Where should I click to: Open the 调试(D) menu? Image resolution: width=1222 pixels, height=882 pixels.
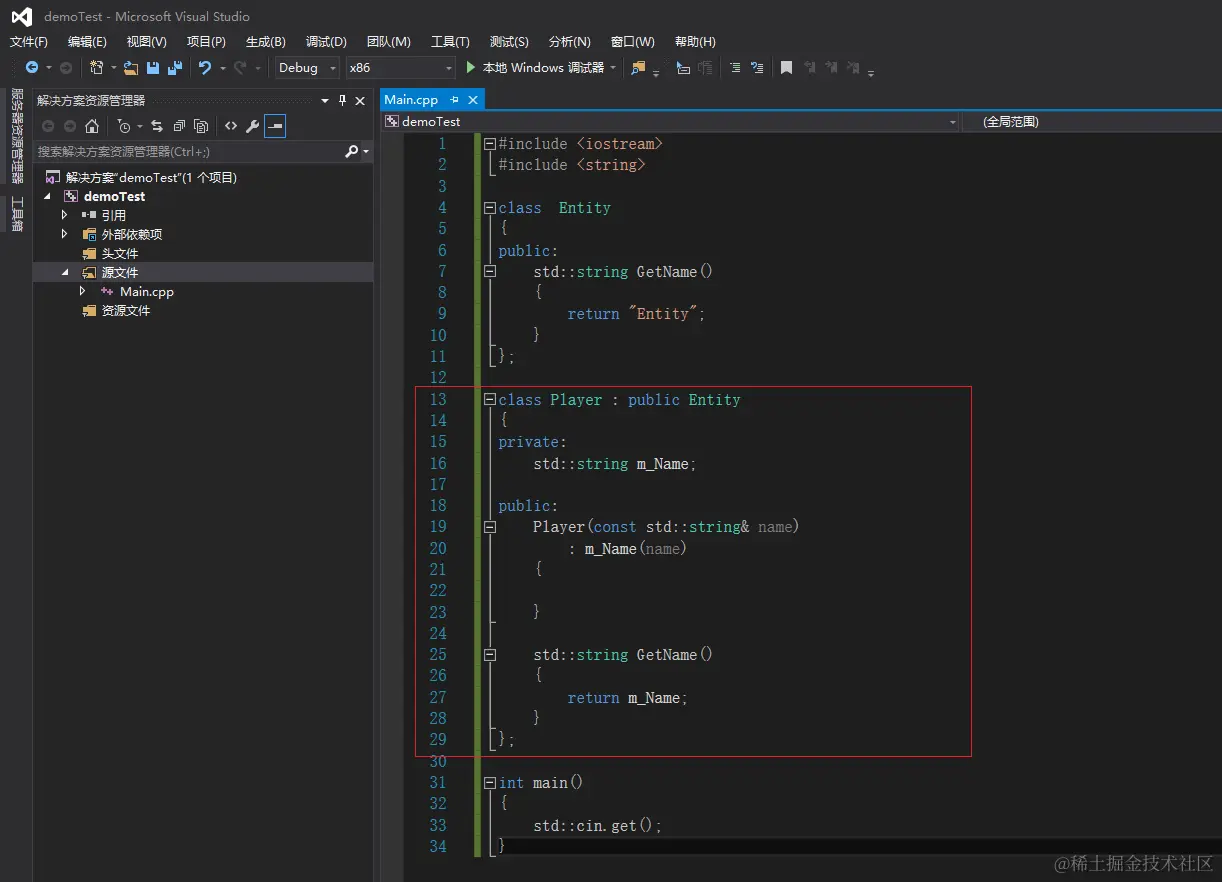click(x=326, y=42)
